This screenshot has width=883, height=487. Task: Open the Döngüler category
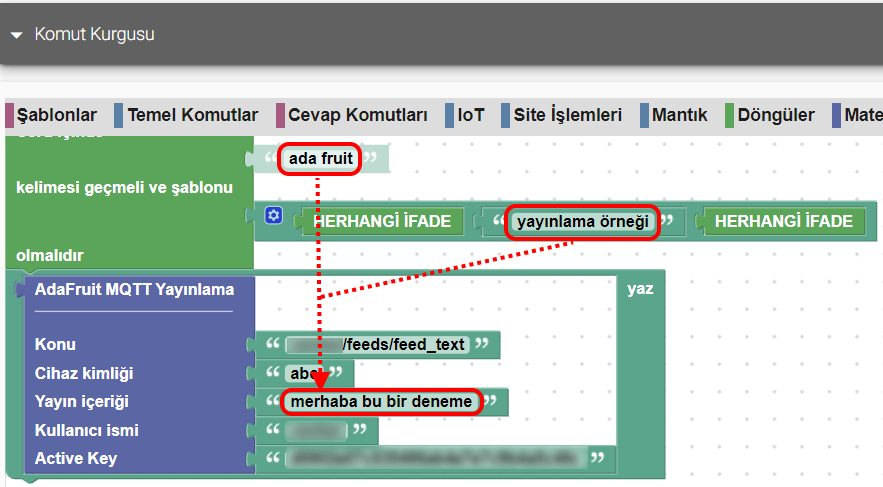click(x=775, y=115)
